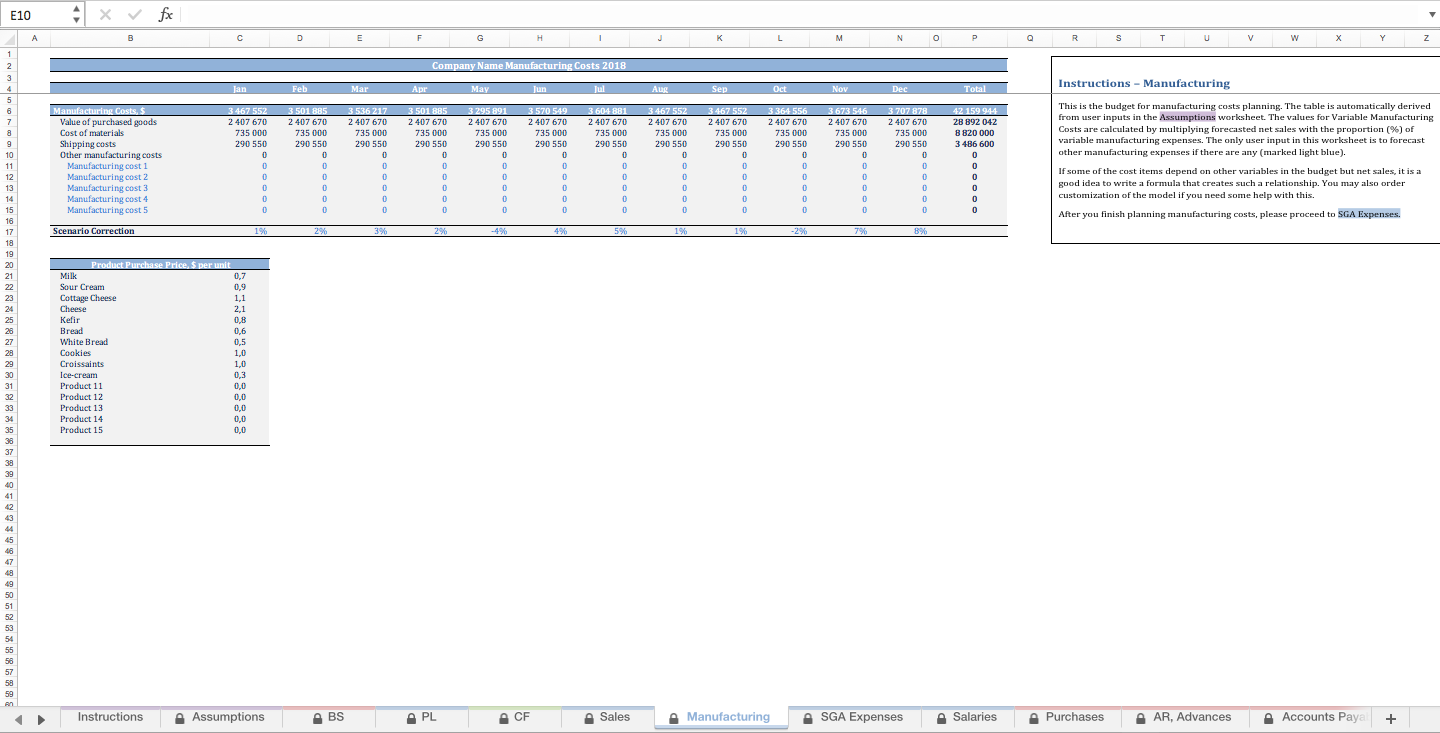The image size is (1440, 733).
Task: Select column B by clicking its header
Action: pos(130,38)
